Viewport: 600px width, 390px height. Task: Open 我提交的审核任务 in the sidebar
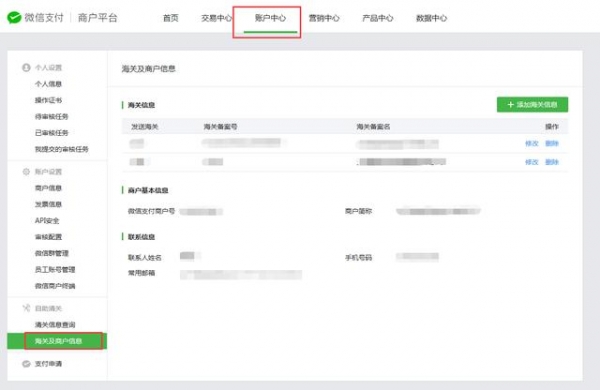pyautogui.click(x=62, y=149)
